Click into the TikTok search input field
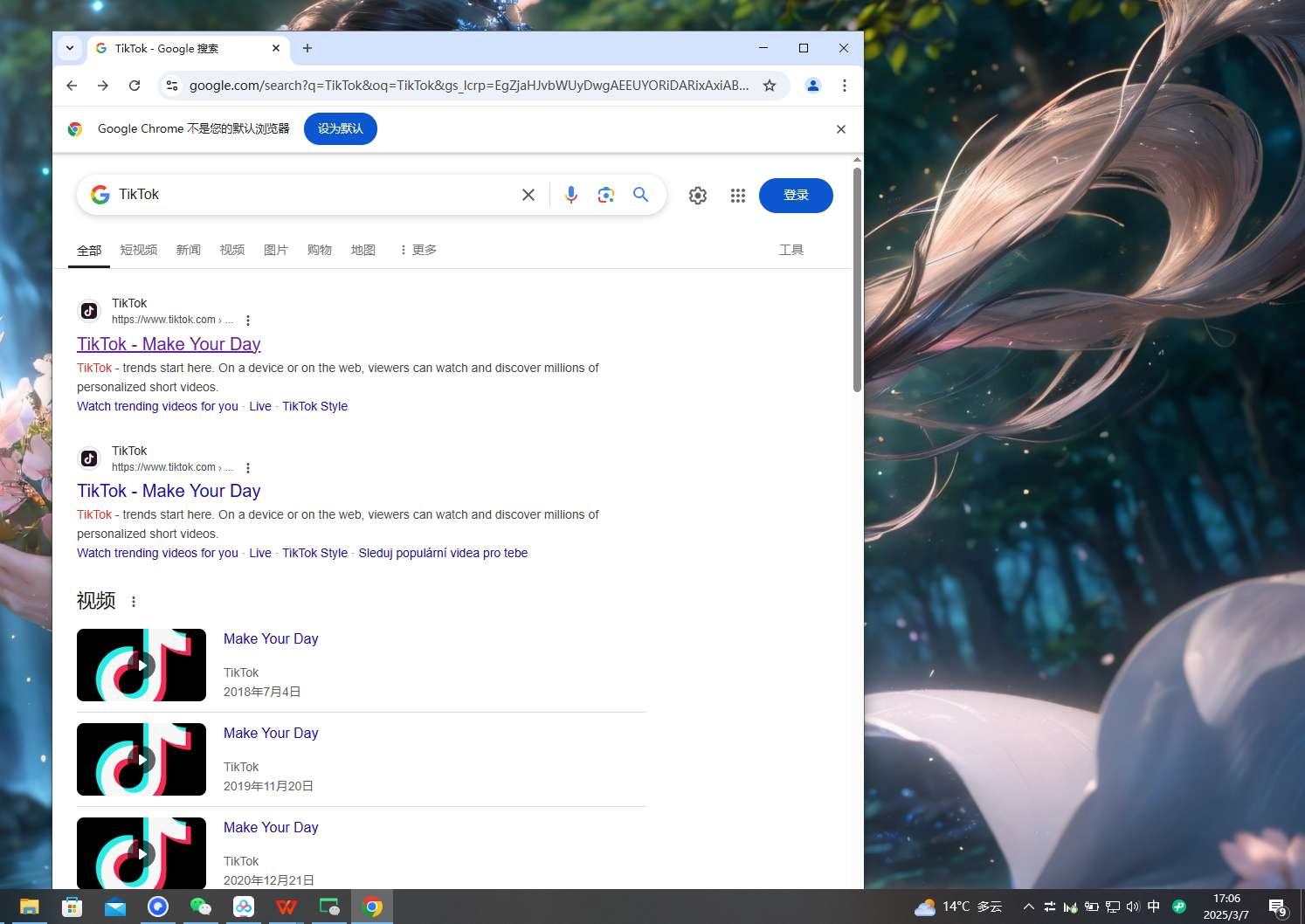Image resolution: width=1305 pixels, height=924 pixels. pyautogui.click(x=314, y=195)
